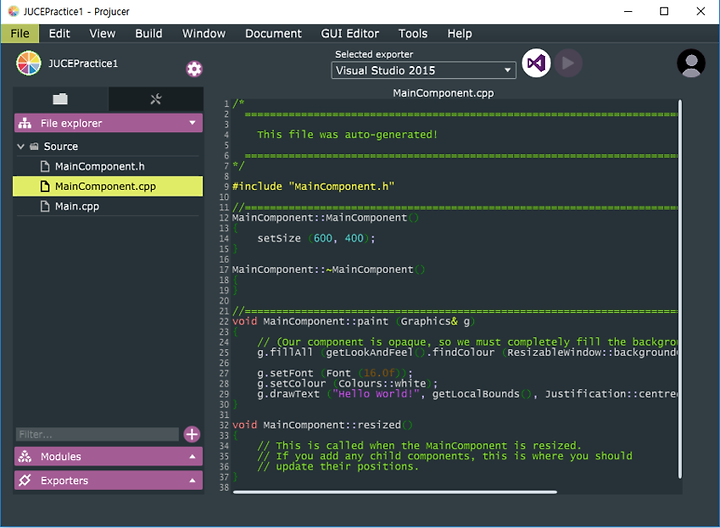This screenshot has height=528, width=720.
Task: Switch to the build tools tab
Action: (x=156, y=99)
